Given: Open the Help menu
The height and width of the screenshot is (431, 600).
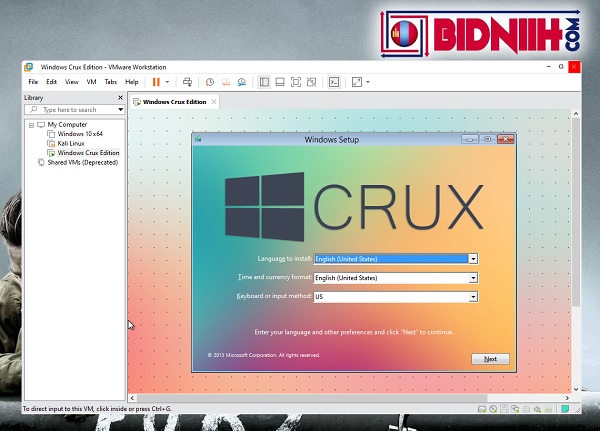Looking at the screenshot, I should [x=132, y=82].
